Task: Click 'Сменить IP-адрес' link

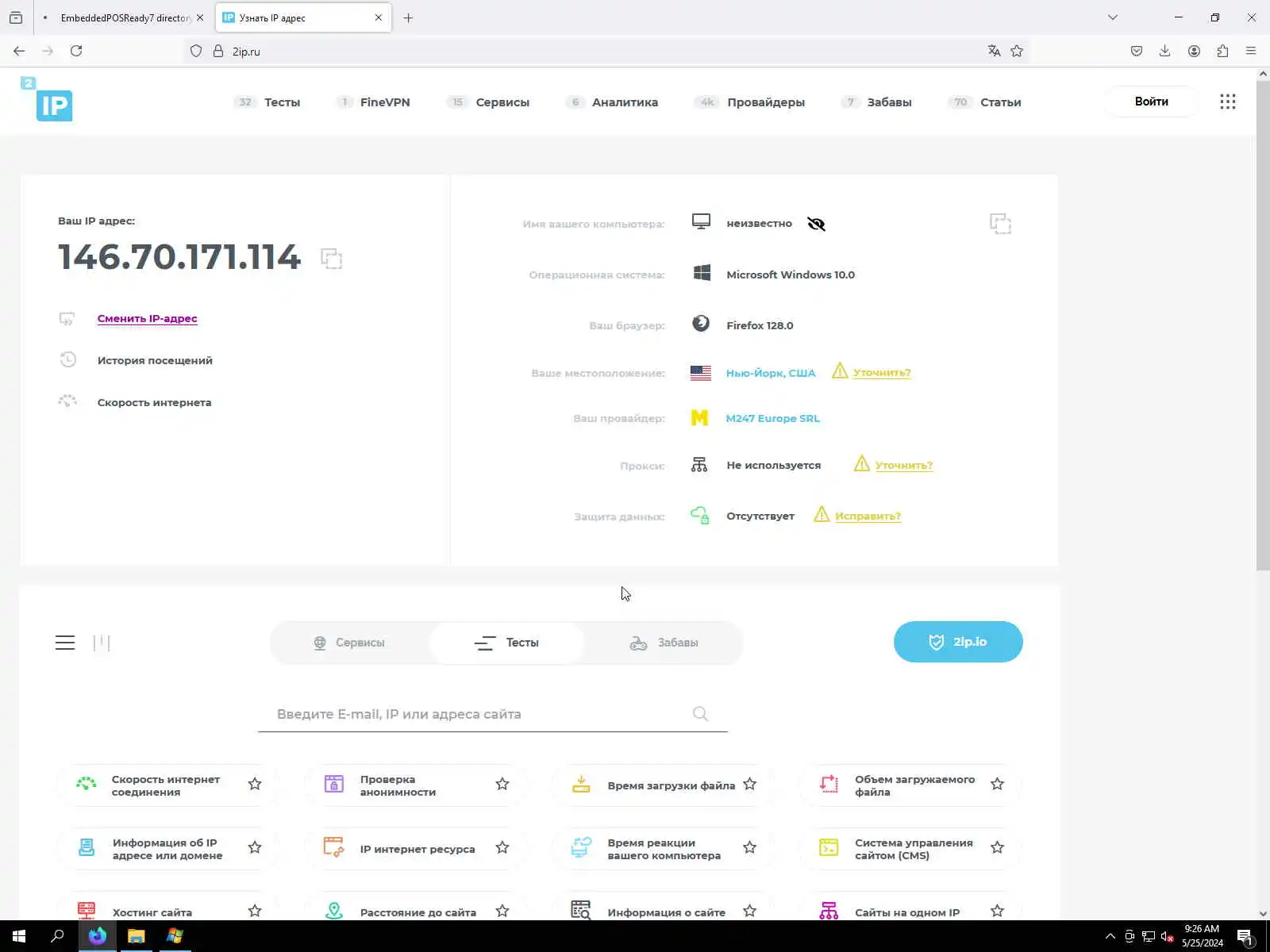Action: coord(147,318)
